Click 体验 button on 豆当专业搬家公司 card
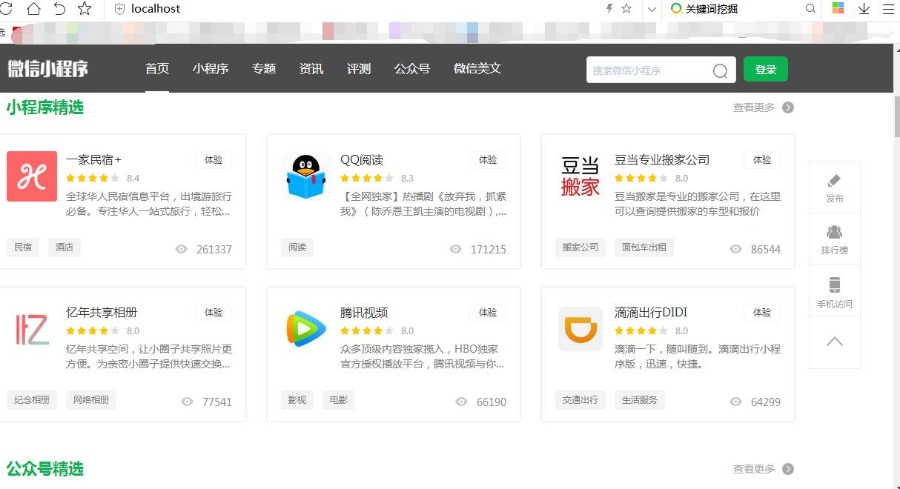900x489 pixels. click(762, 160)
